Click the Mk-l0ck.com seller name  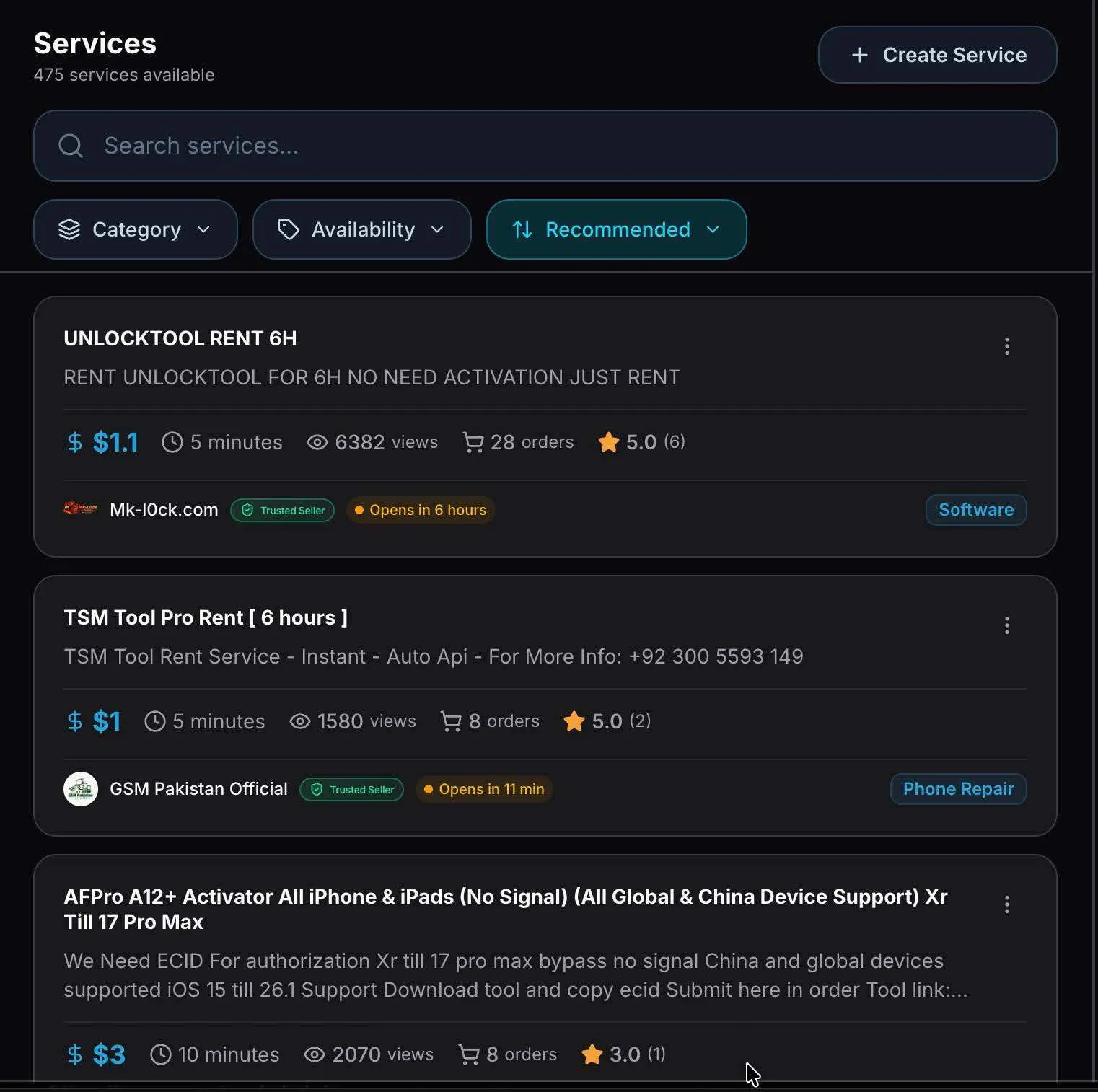click(164, 510)
